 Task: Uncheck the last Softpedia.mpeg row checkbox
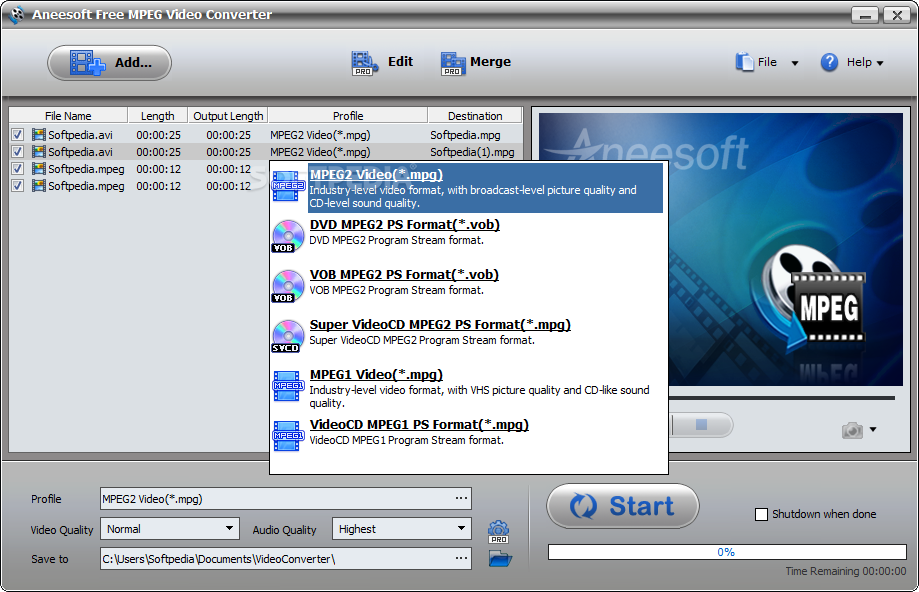click(18, 186)
